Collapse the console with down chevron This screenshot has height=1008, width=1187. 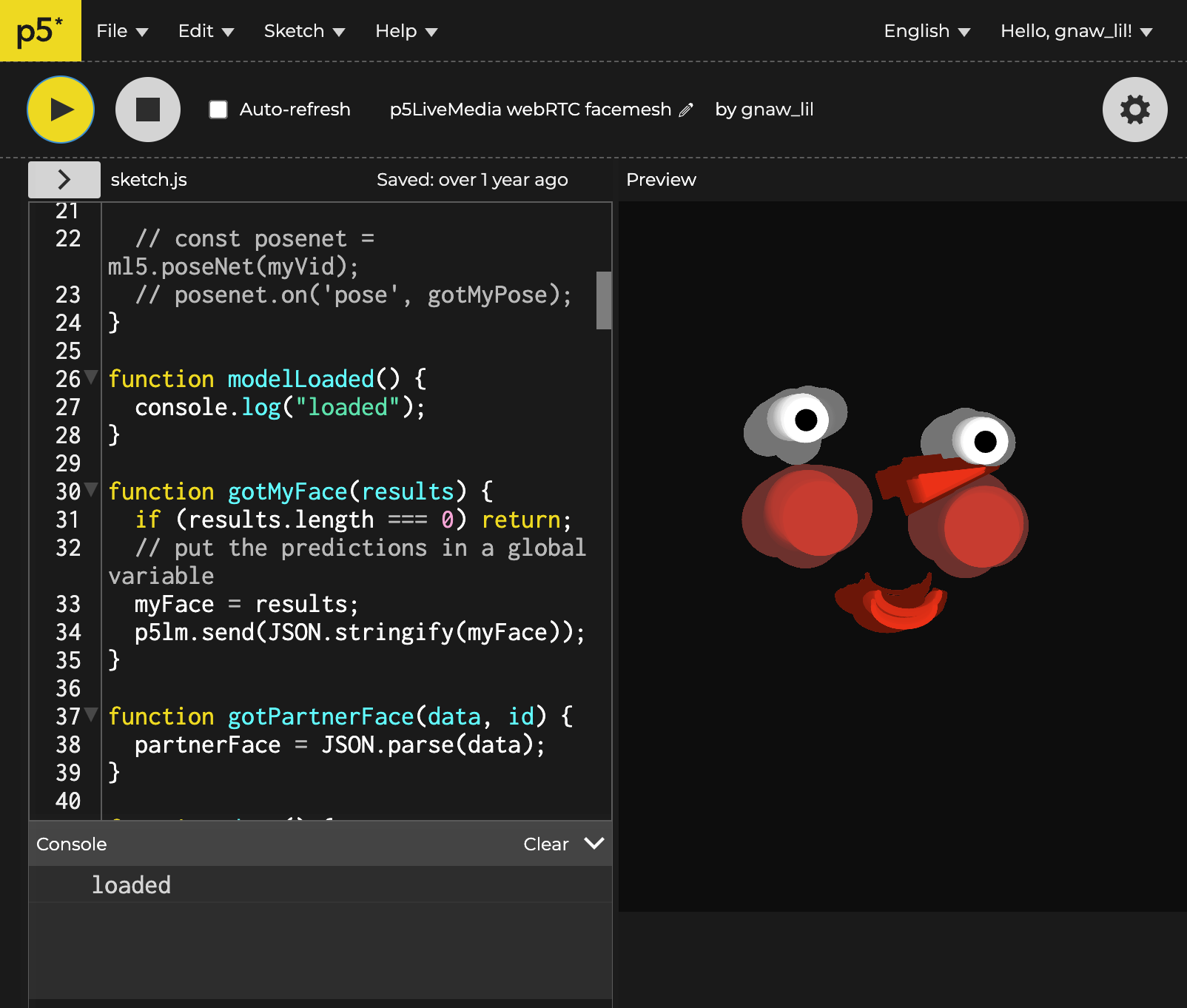(x=594, y=843)
